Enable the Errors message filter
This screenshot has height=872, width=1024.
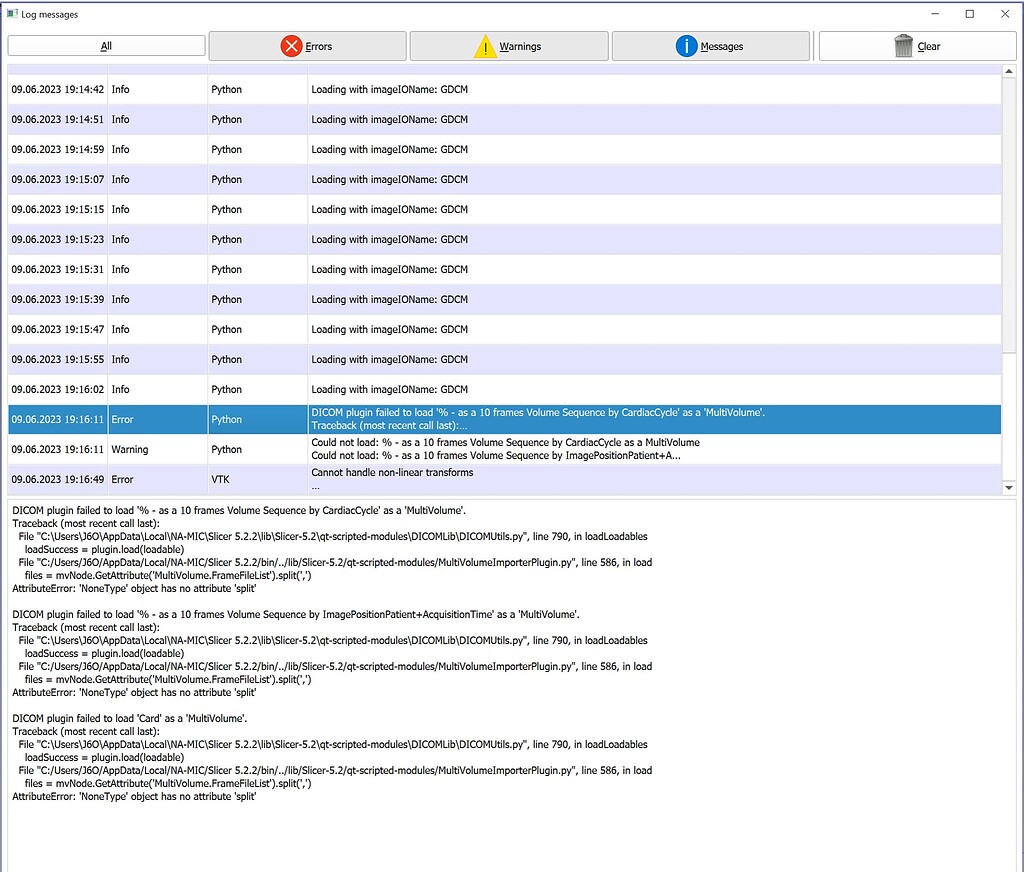tap(305, 45)
